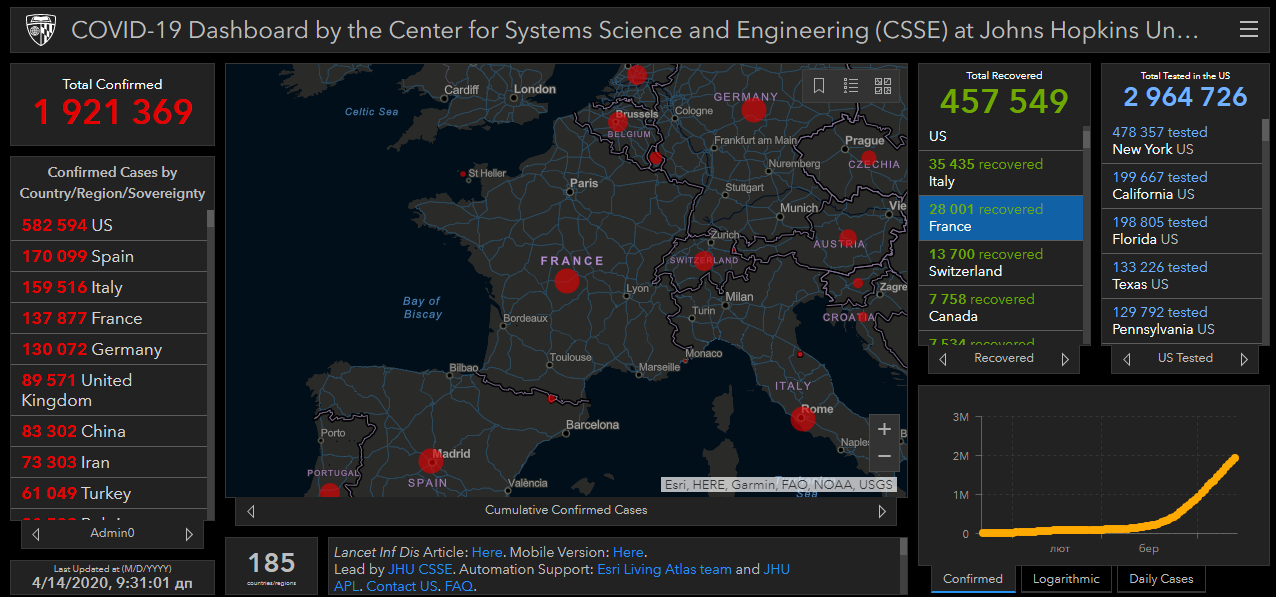Show the map legend

coord(851,86)
